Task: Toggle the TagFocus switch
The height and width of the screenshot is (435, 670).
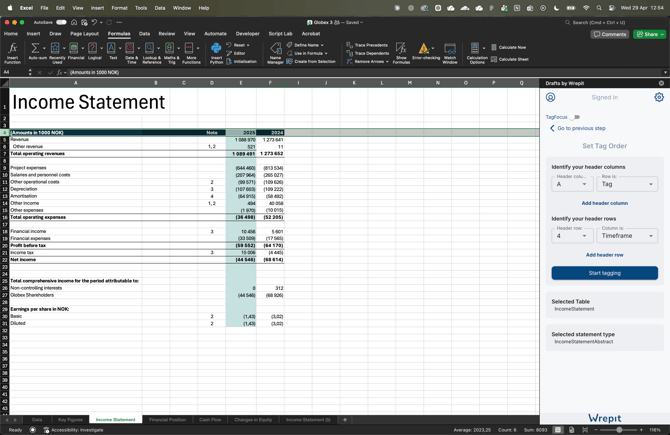Action: 575,117
